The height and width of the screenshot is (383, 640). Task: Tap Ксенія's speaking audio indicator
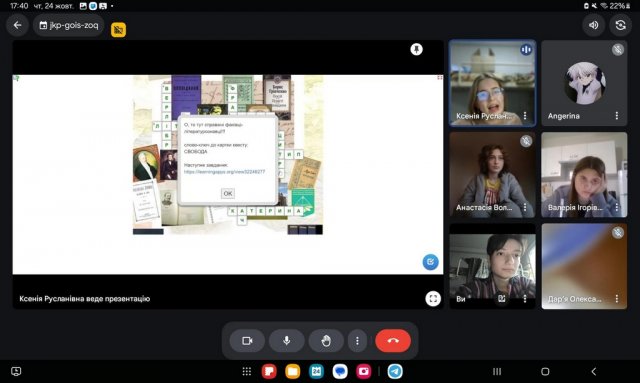[526, 50]
